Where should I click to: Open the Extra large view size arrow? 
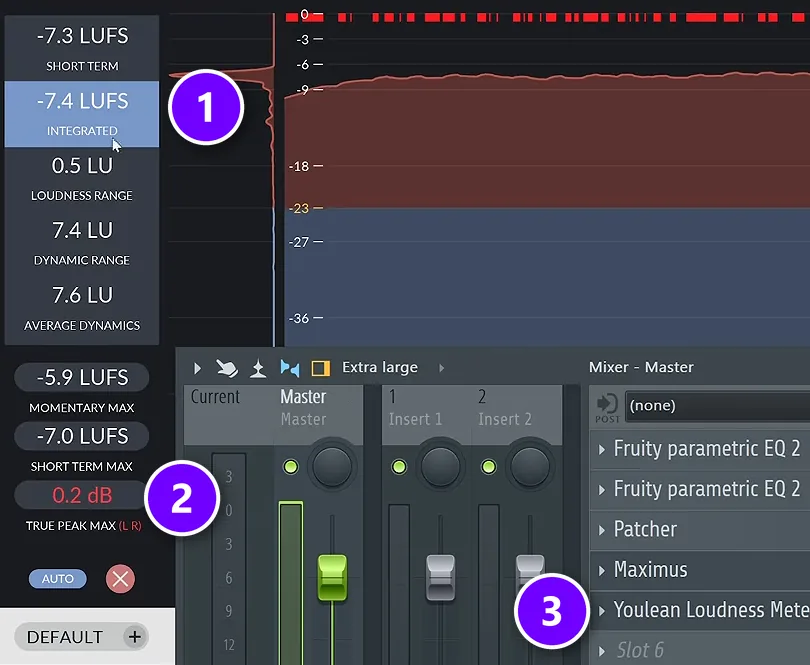click(x=441, y=368)
